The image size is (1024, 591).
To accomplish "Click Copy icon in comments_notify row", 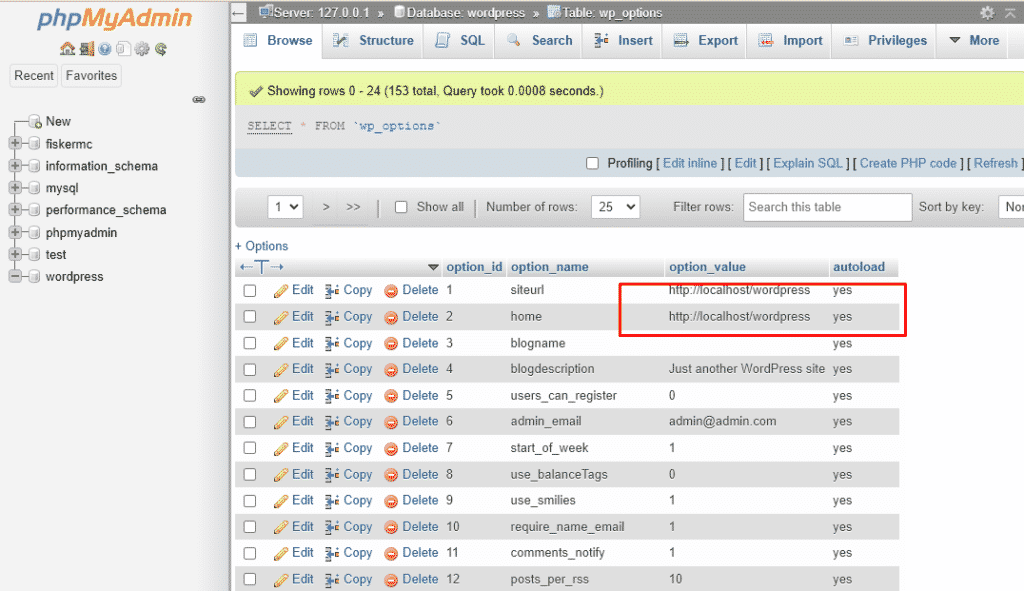I will point(332,553).
